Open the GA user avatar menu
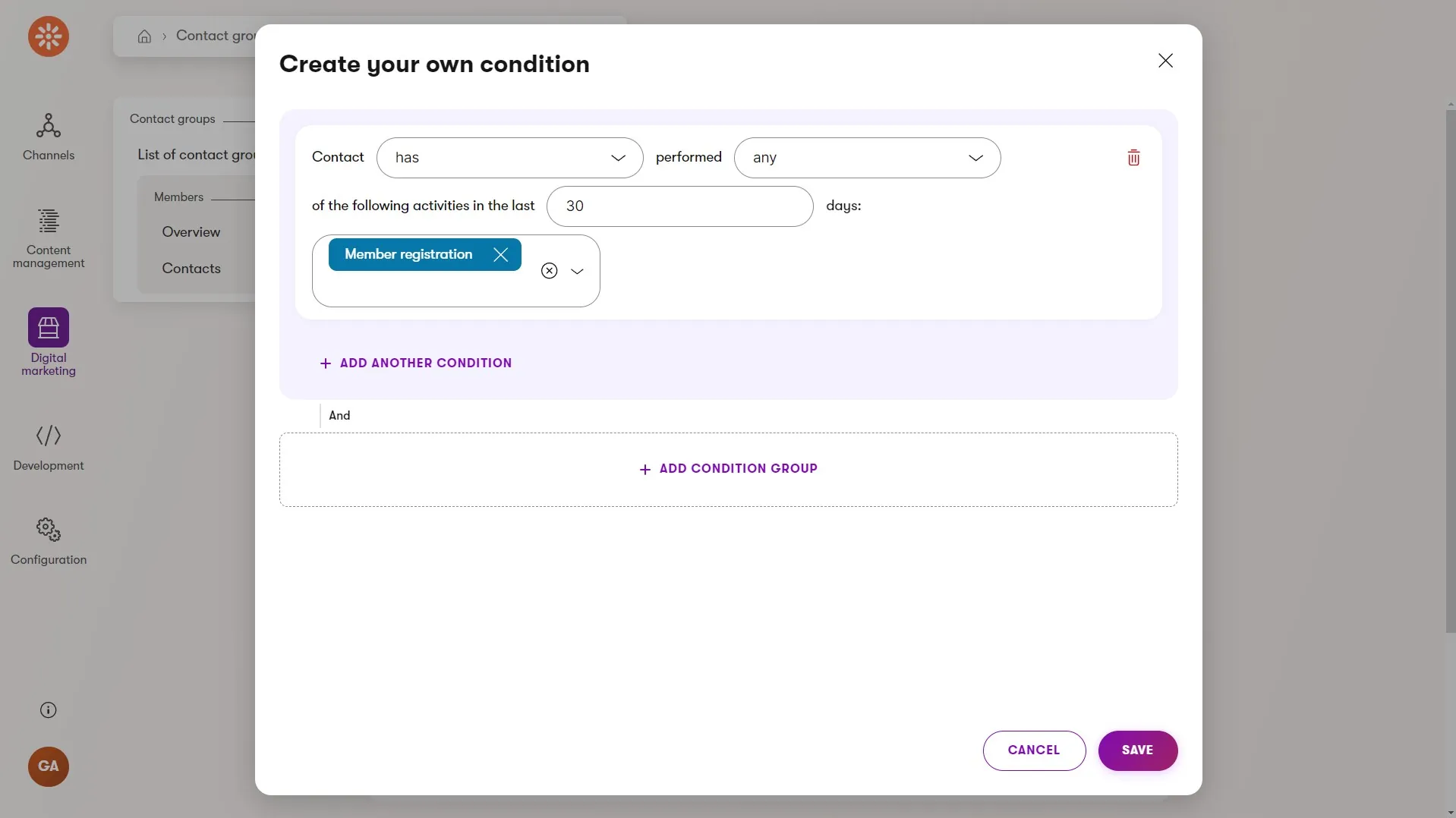 click(x=49, y=766)
